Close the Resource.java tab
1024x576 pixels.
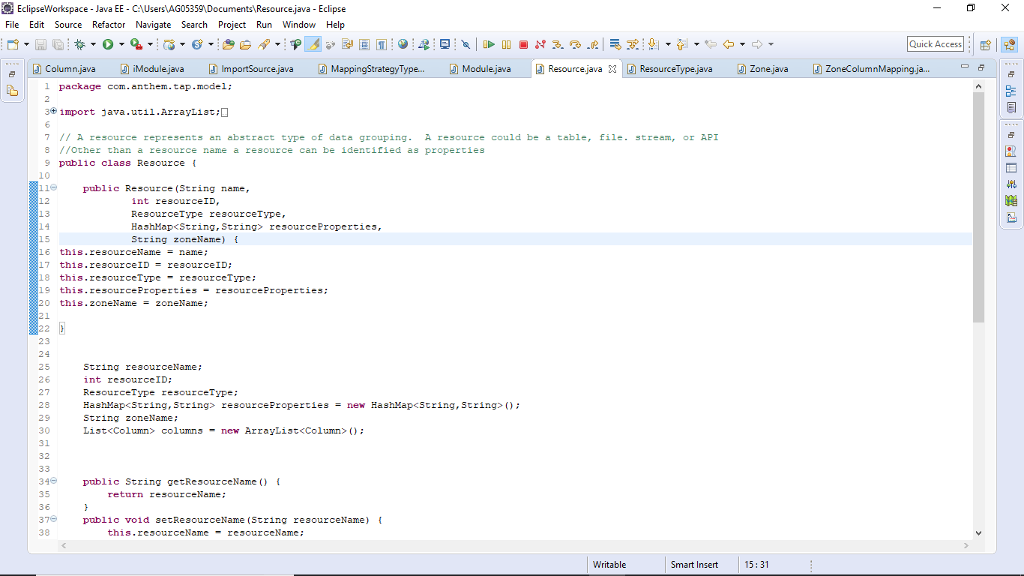(612, 69)
